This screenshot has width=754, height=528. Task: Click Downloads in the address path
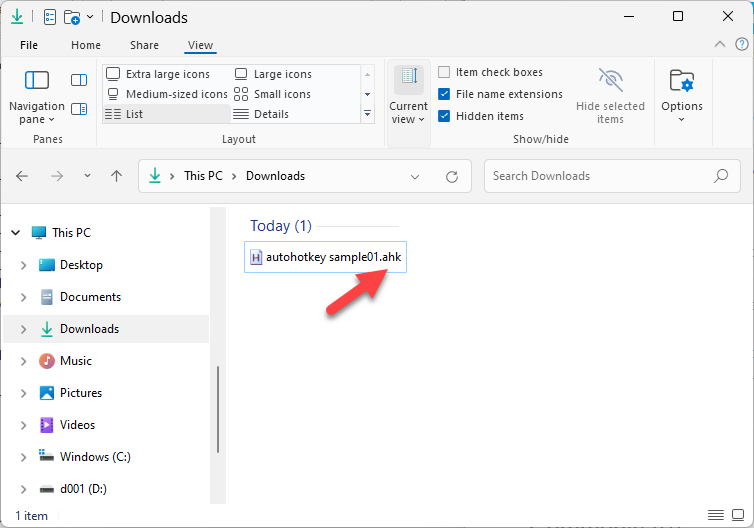(x=276, y=176)
